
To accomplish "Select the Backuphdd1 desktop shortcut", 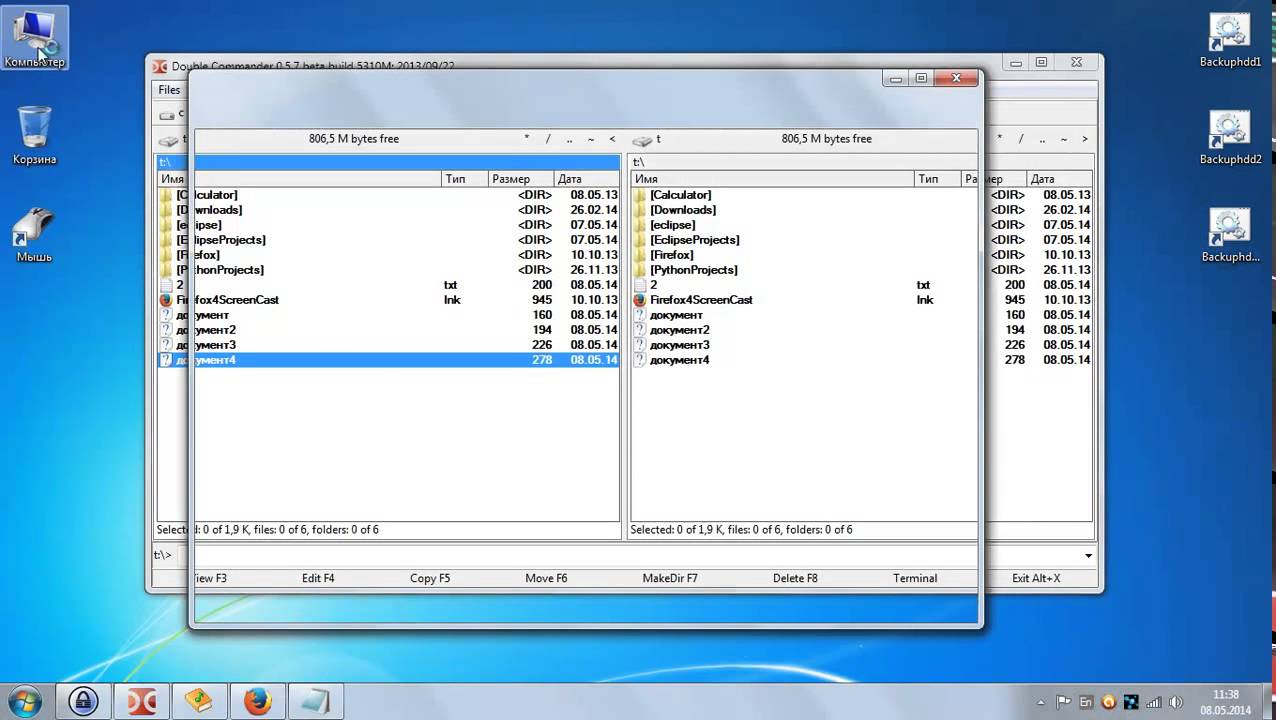I will pyautogui.click(x=1230, y=40).
